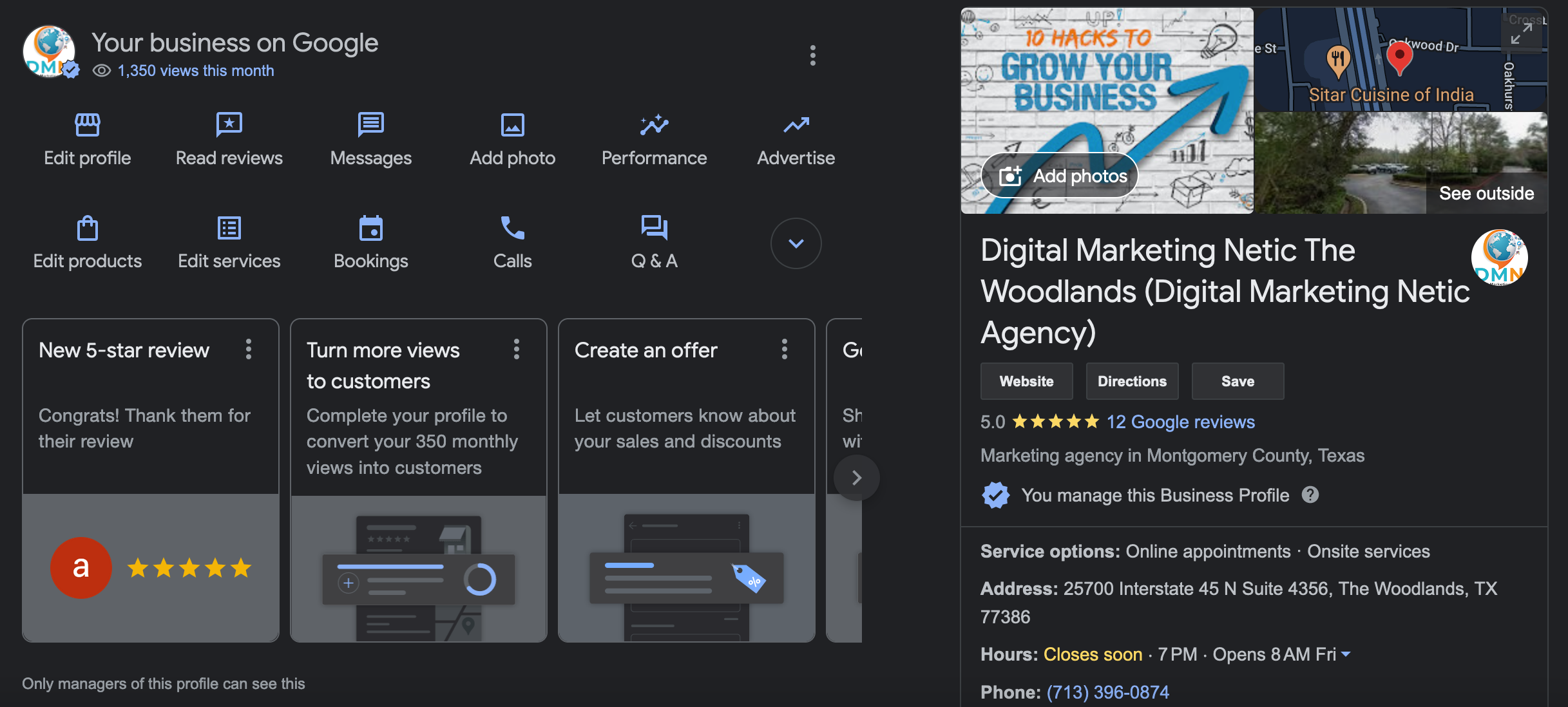Open Q & A chat bubbles icon
The height and width of the screenshot is (707, 1568).
coord(655,228)
